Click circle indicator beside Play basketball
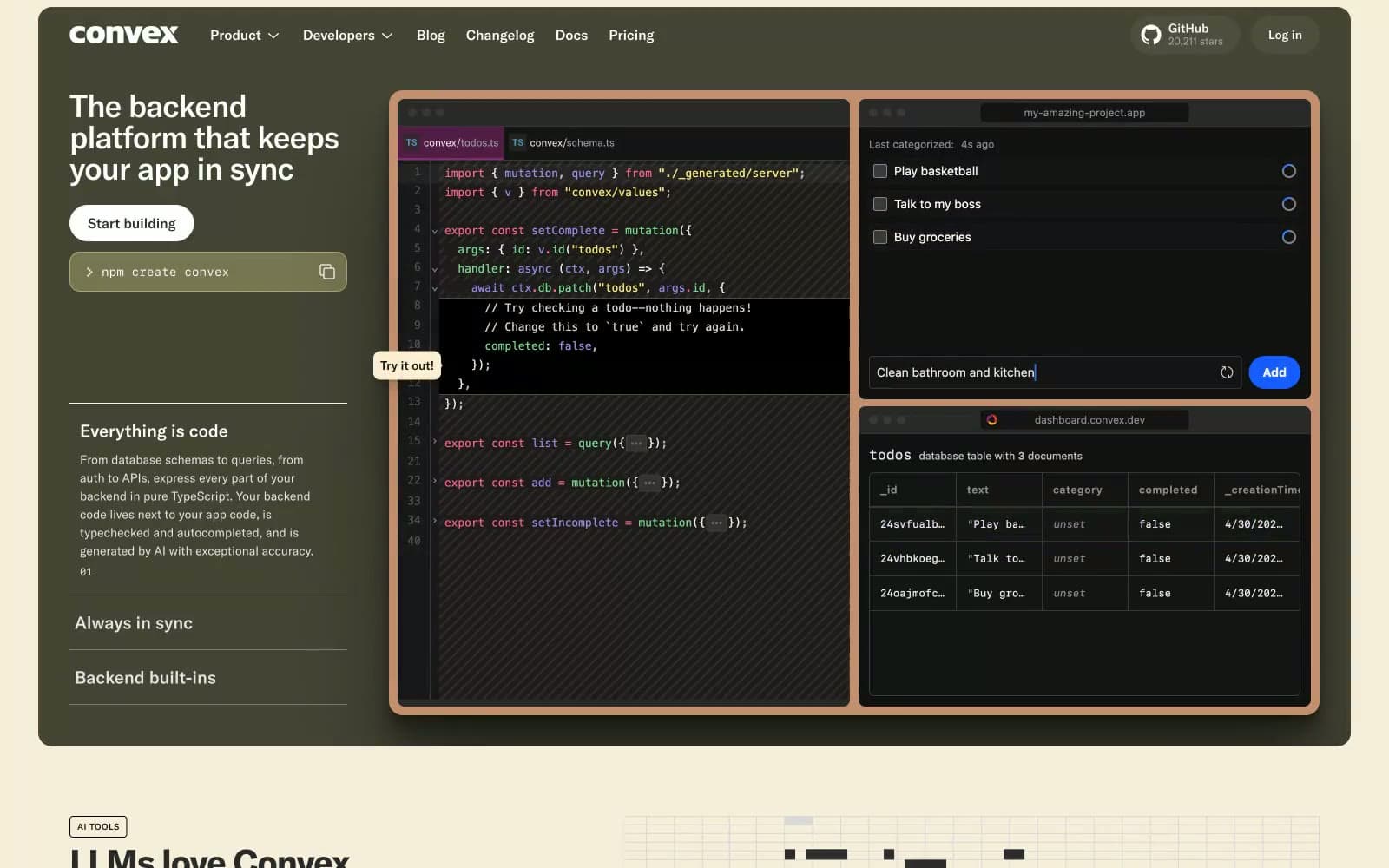The image size is (1389, 868). pos(1289,171)
